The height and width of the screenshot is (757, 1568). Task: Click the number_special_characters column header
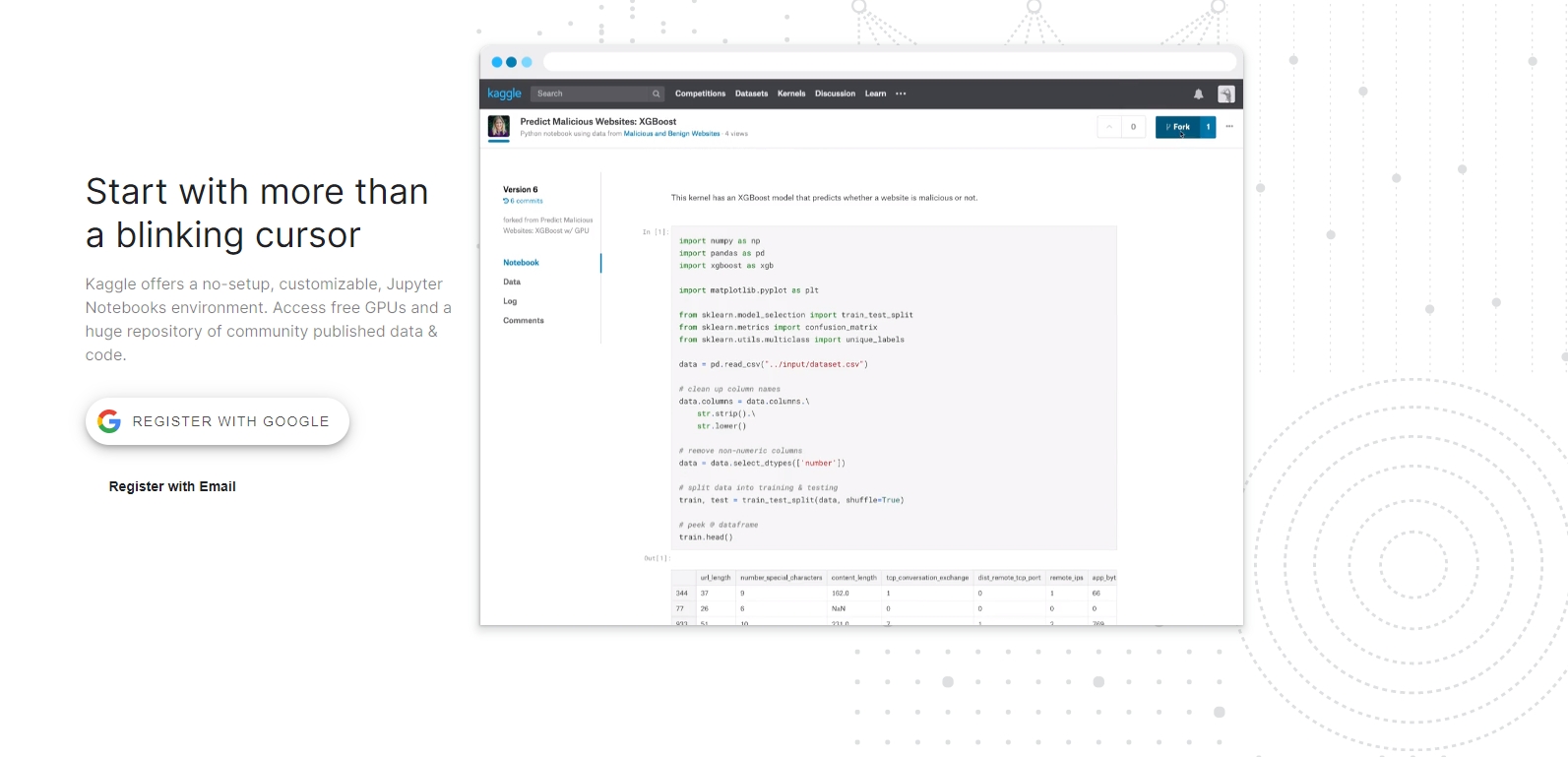point(782,578)
